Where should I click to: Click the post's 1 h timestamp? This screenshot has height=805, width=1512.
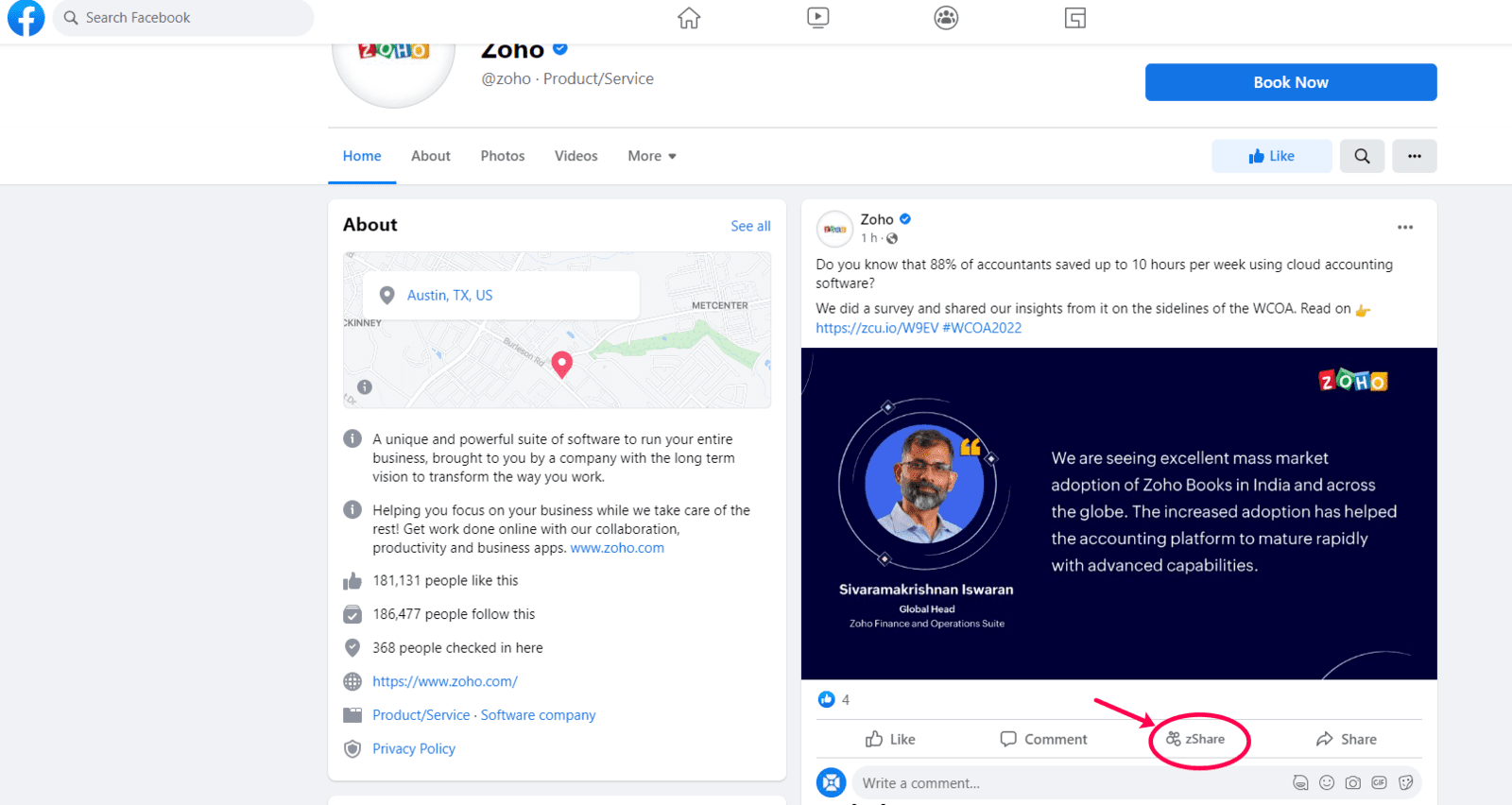point(869,238)
